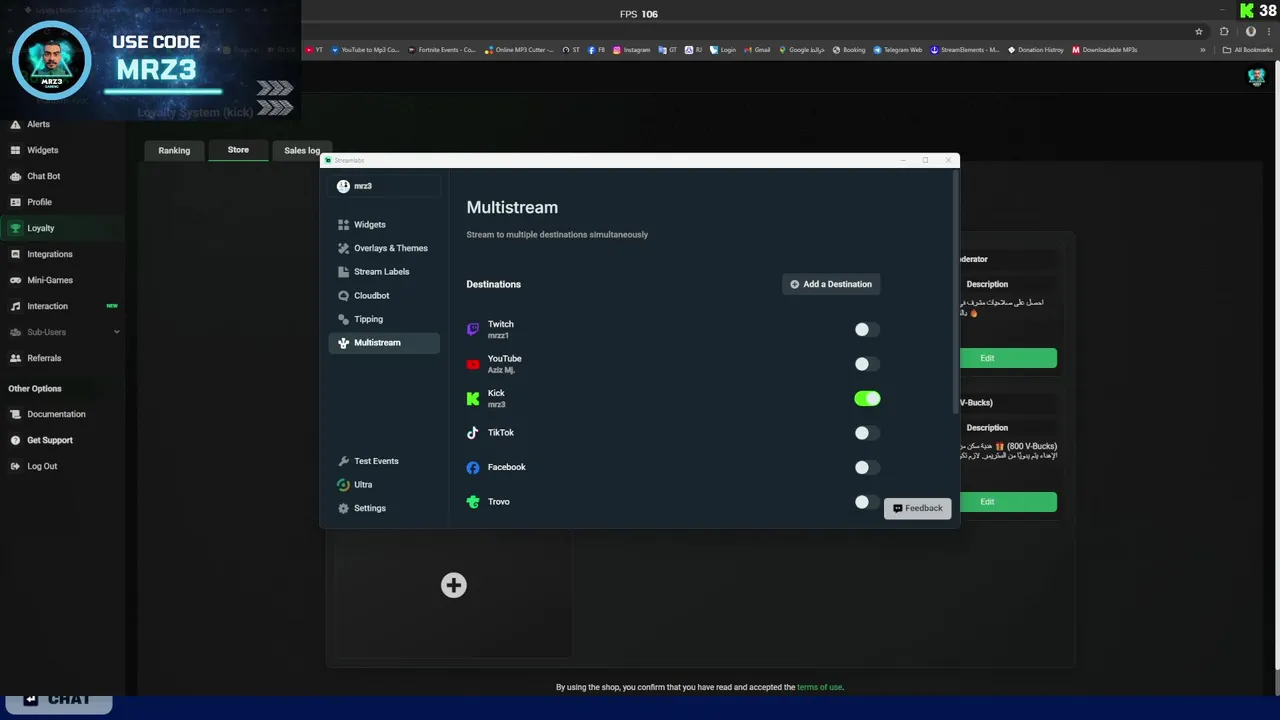Screen dimensions: 1280x720
Task: Switch to the Ranking tab
Action: coord(174,151)
